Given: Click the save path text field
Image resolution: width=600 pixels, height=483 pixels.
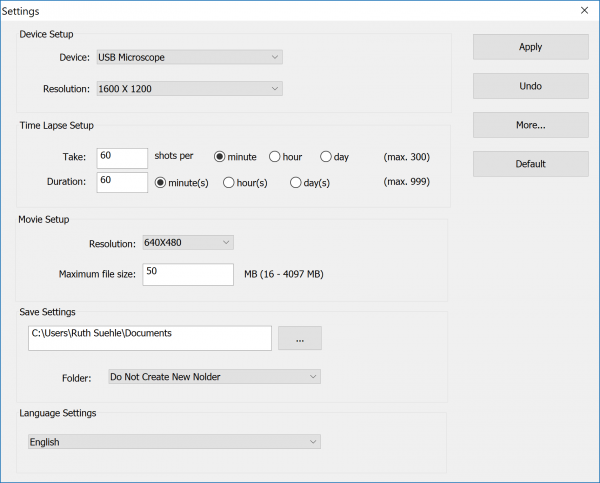Looking at the screenshot, I should pyautogui.click(x=149, y=337).
